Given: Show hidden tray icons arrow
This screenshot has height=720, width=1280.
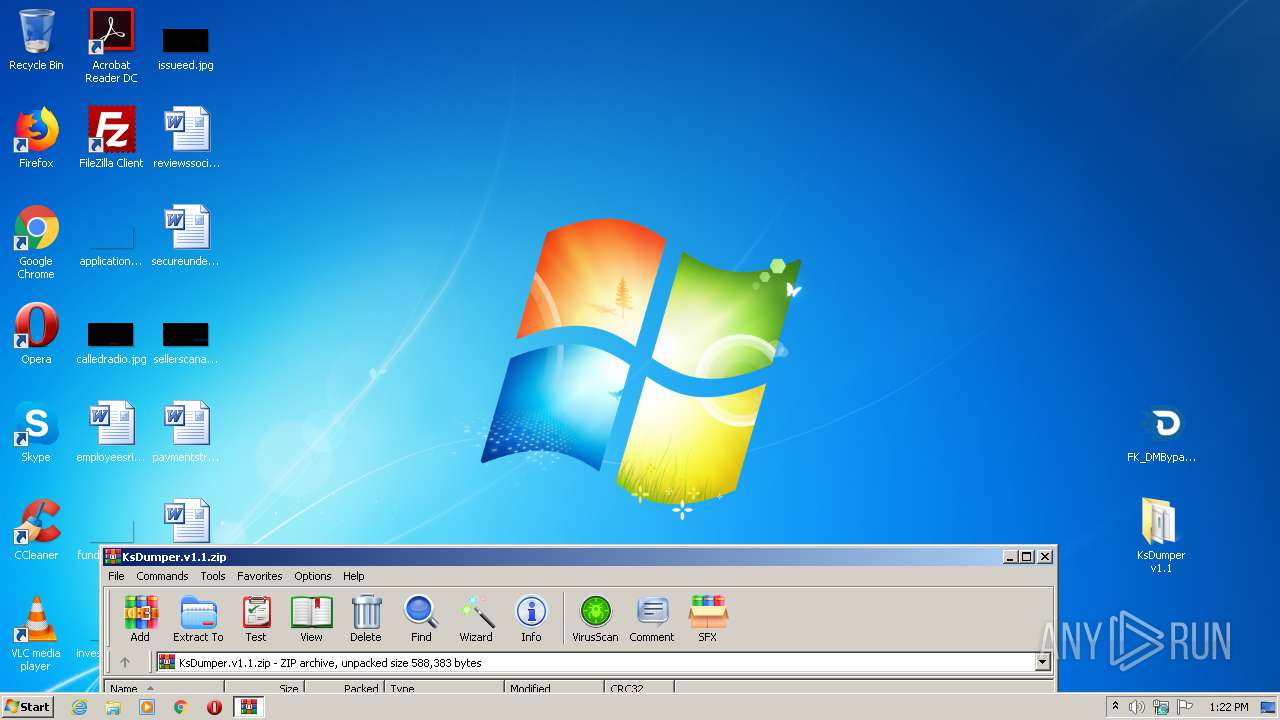Looking at the screenshot, I should point(1115,707).
